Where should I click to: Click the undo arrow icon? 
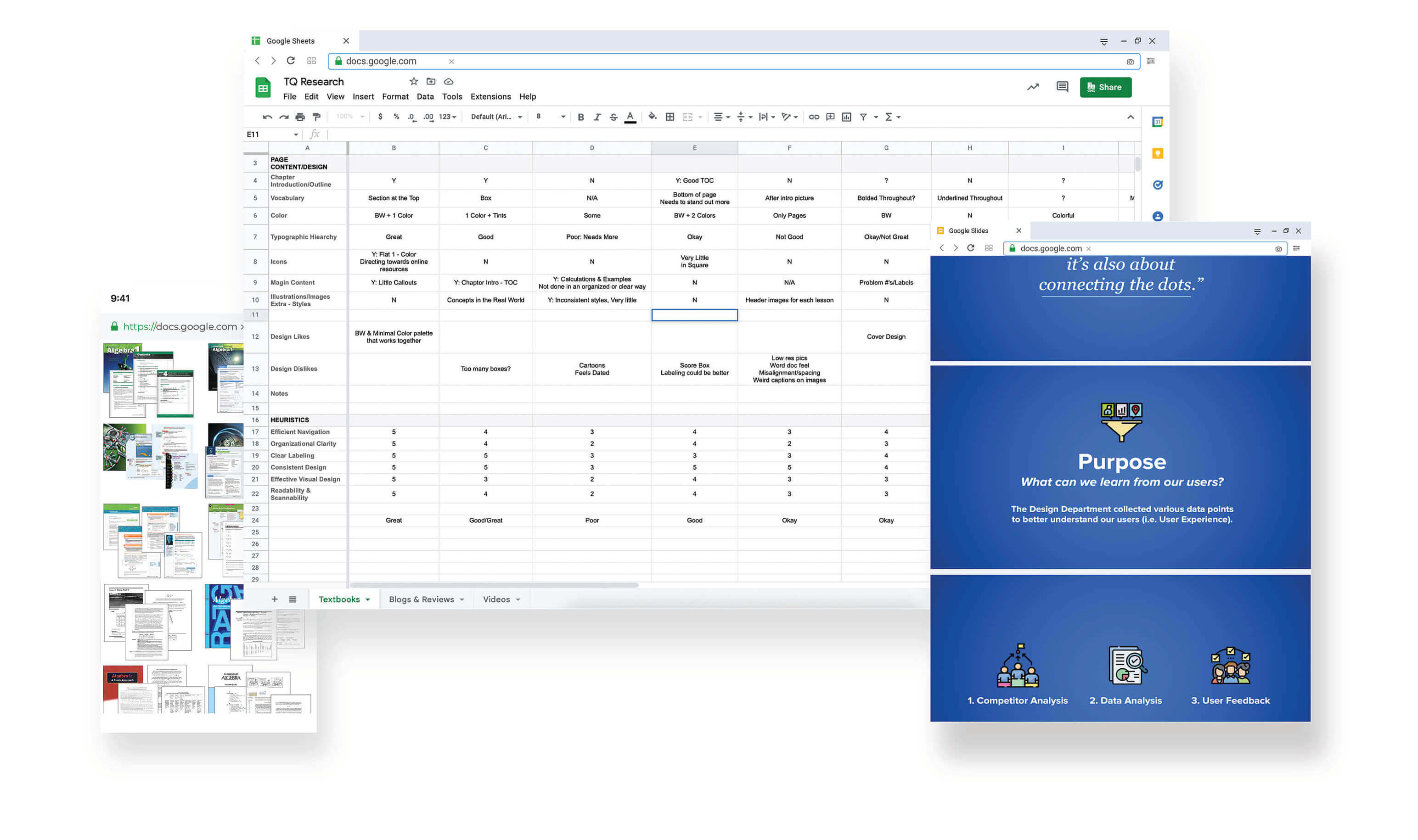click(x=267, y=117)
